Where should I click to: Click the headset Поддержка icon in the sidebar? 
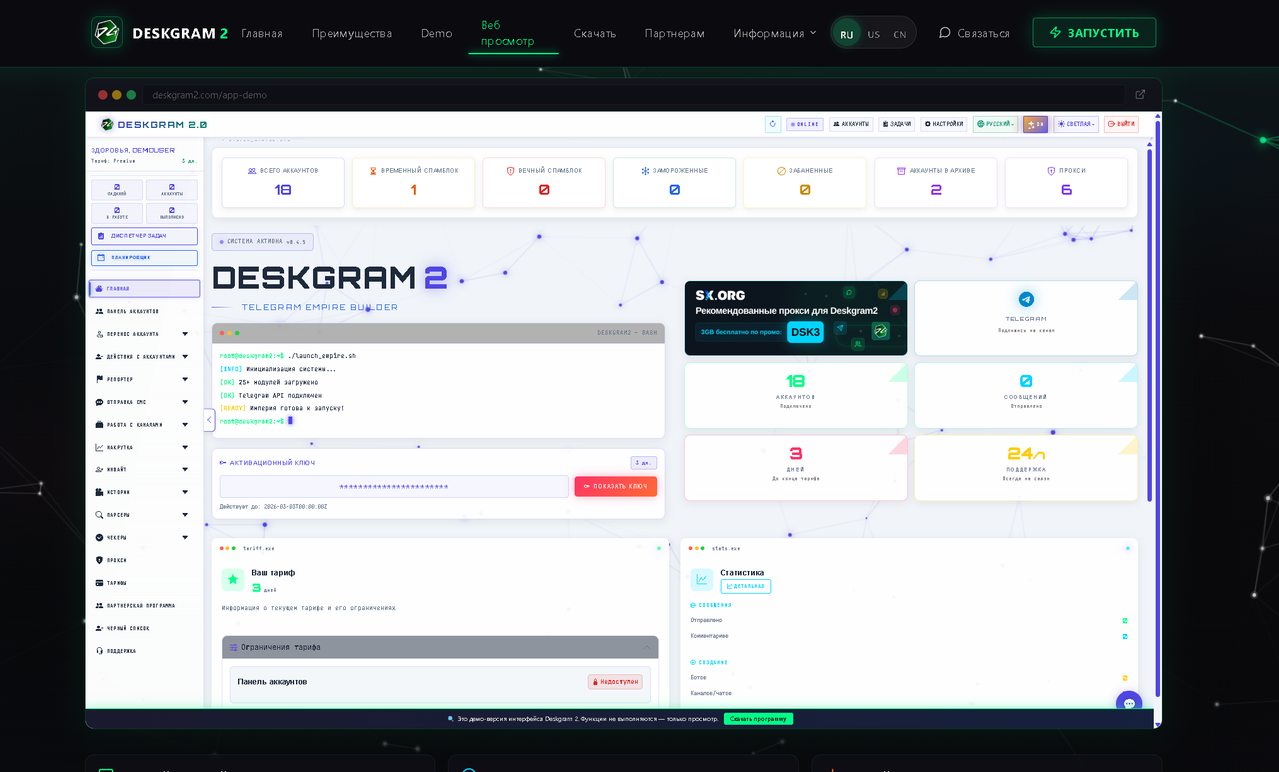[98, 651]
